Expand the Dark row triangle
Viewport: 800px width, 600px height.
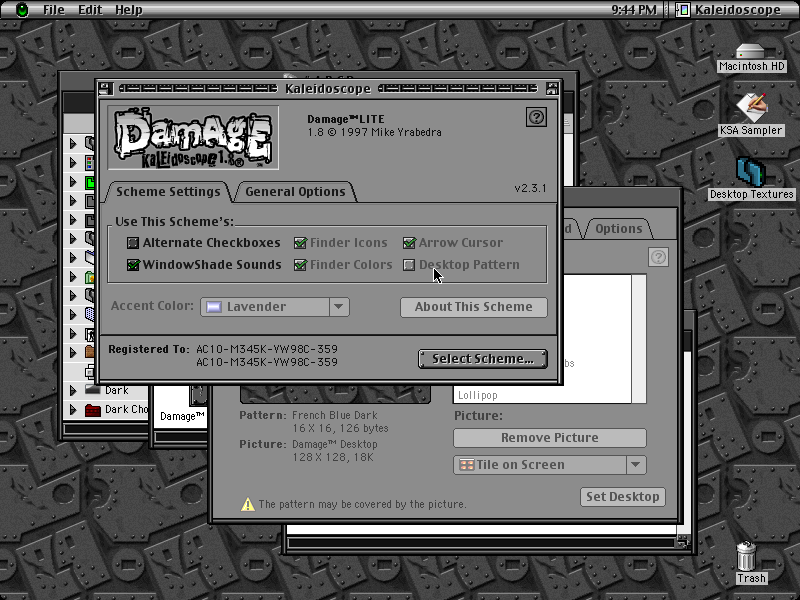click(x=73, y=390)
